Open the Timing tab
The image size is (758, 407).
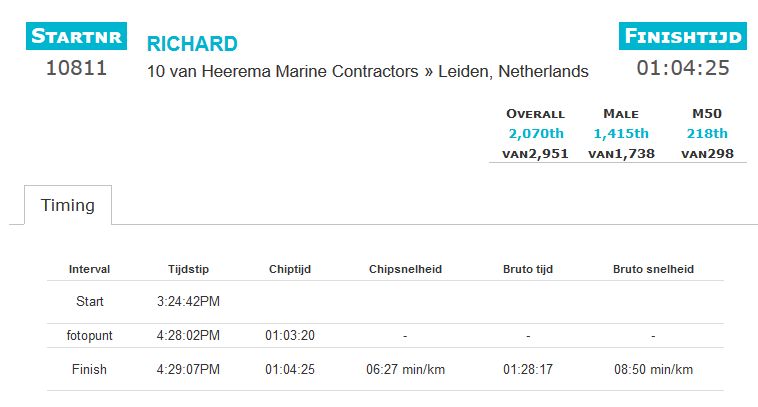pos(68,205)
